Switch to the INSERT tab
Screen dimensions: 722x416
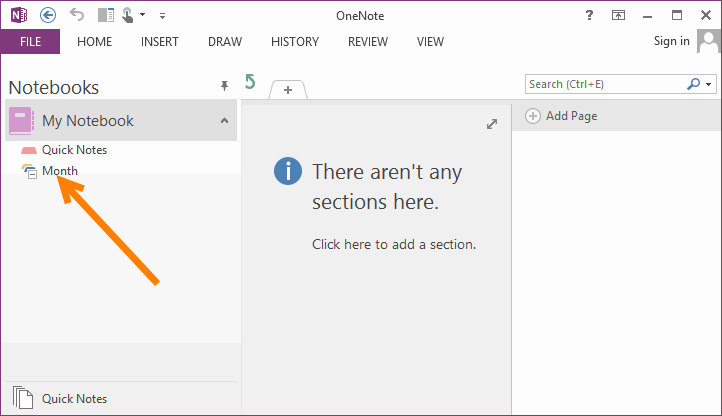tap(159, 41)
